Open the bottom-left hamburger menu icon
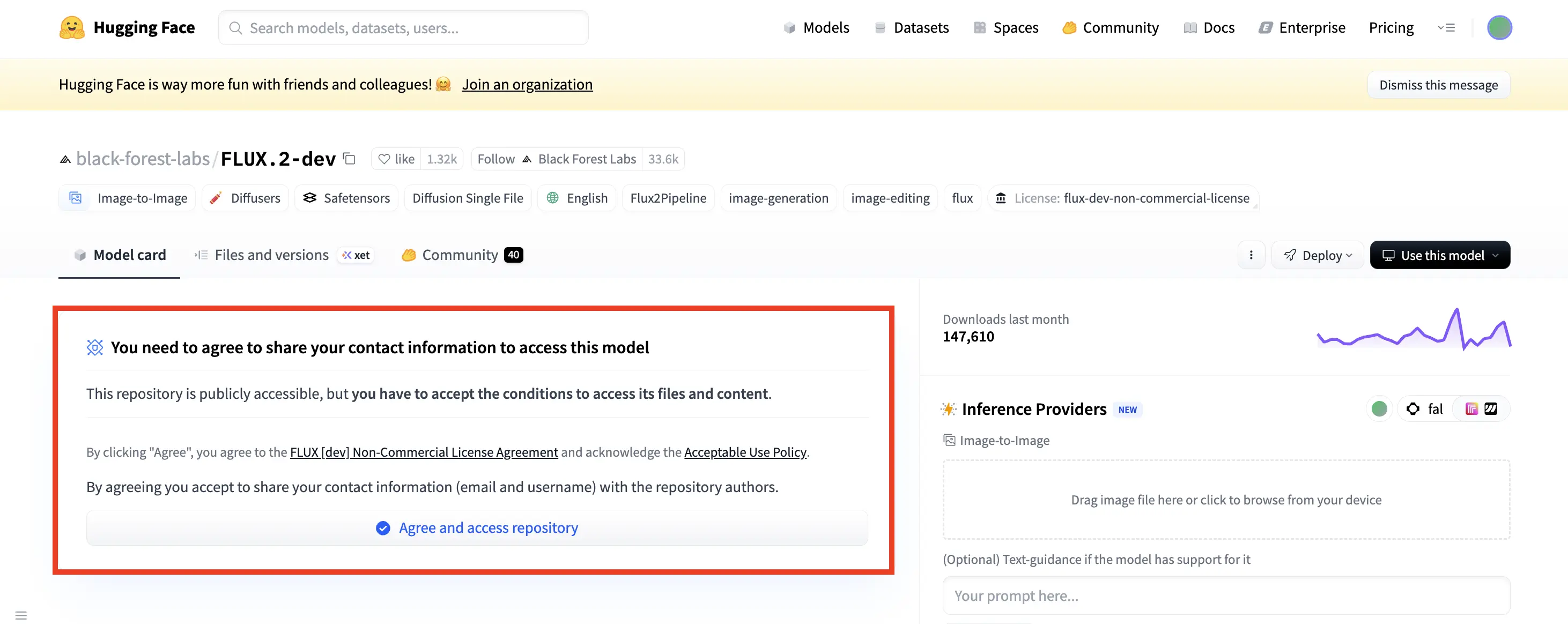The height and width of the screenshot is (624, 1568). click(x=21, y=615)
